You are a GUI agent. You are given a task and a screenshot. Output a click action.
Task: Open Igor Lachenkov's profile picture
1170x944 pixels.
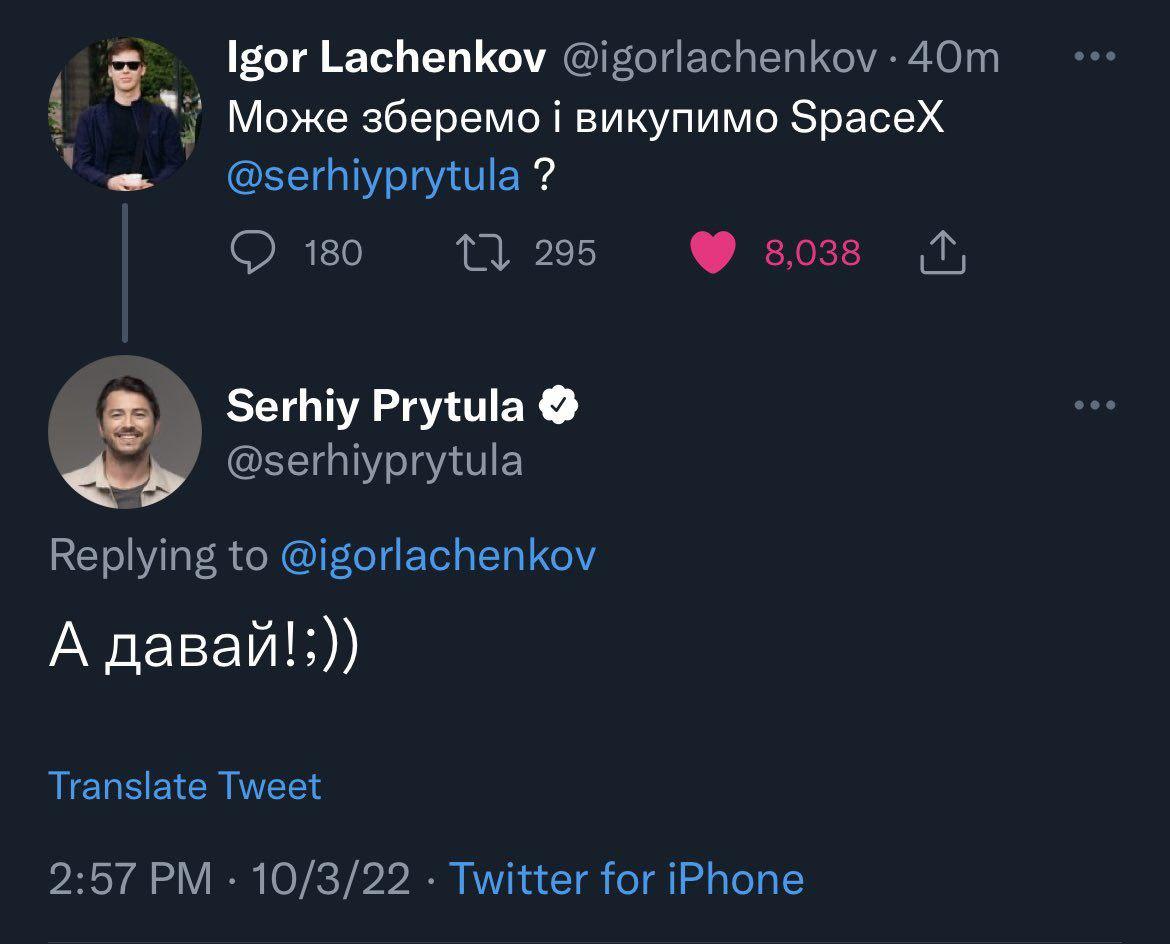(125, 116)
